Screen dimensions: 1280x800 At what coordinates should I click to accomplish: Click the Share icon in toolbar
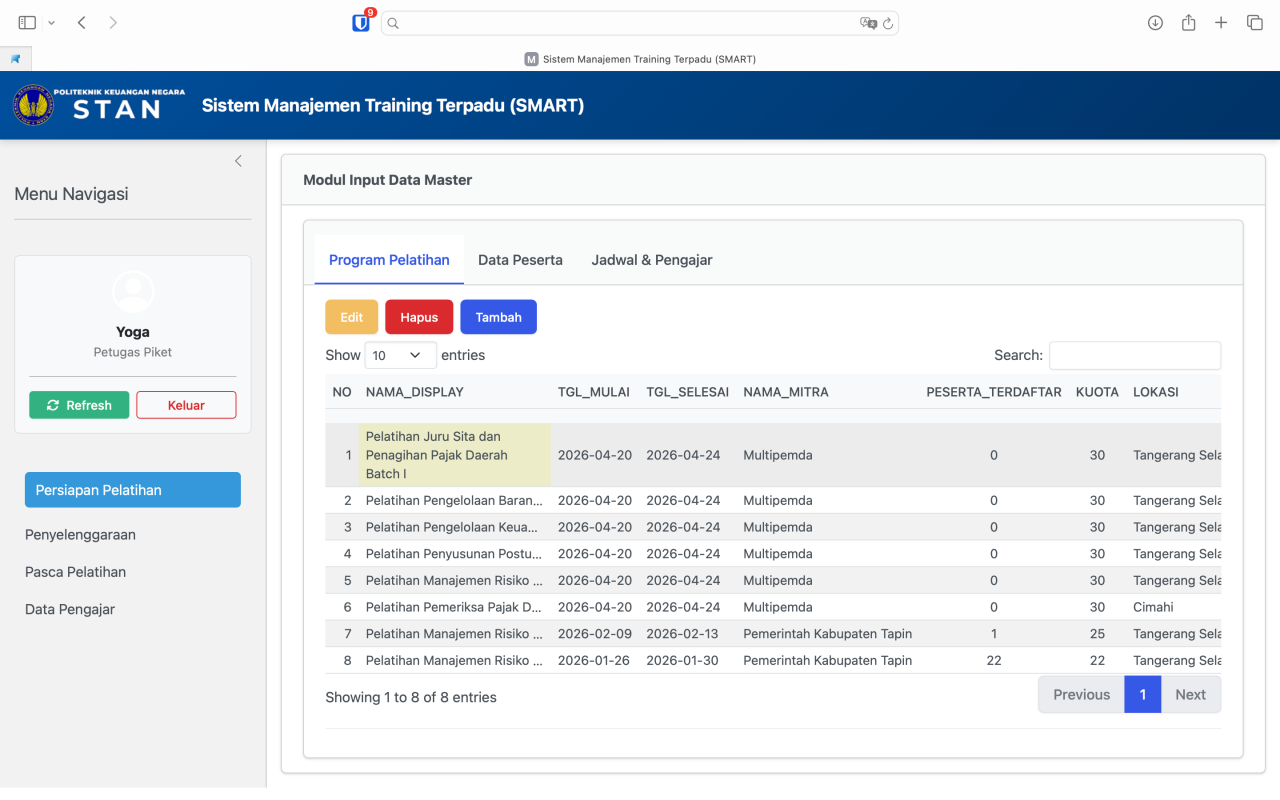(x=1188, y=22)
